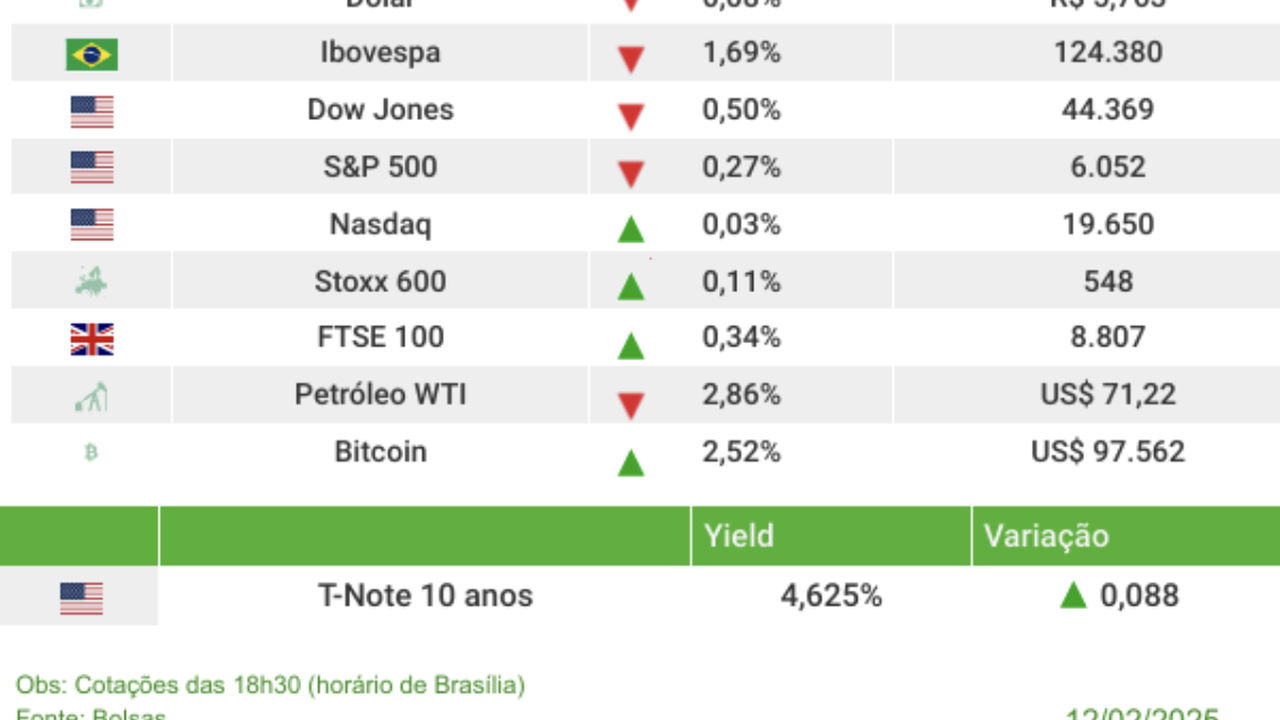Open the S&P 500 row label
The width and height of the screenshot is (1280, 720).
(380, 167)
